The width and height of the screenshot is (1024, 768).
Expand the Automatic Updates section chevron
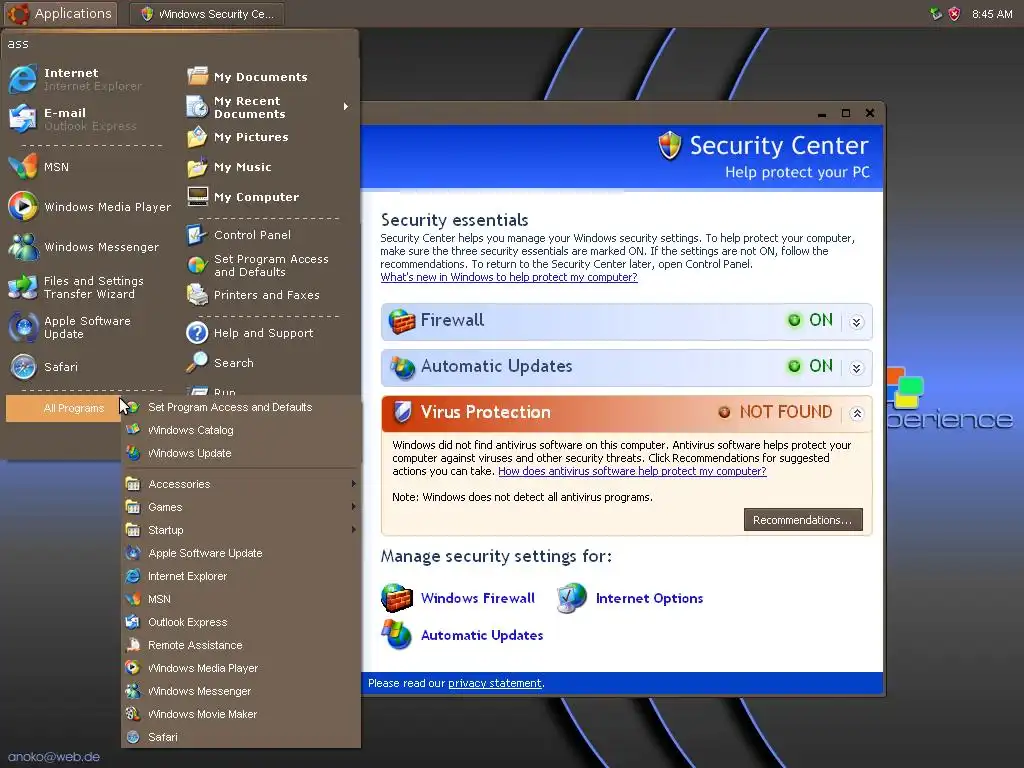pyautogui.click(x=857, y=368)
